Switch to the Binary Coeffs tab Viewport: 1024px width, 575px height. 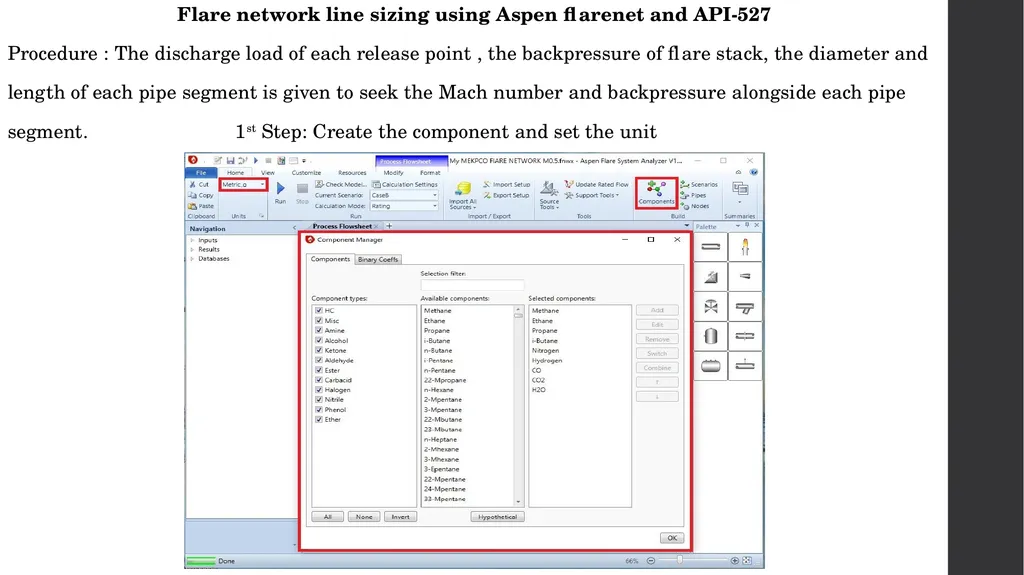(x=377, y=259)
